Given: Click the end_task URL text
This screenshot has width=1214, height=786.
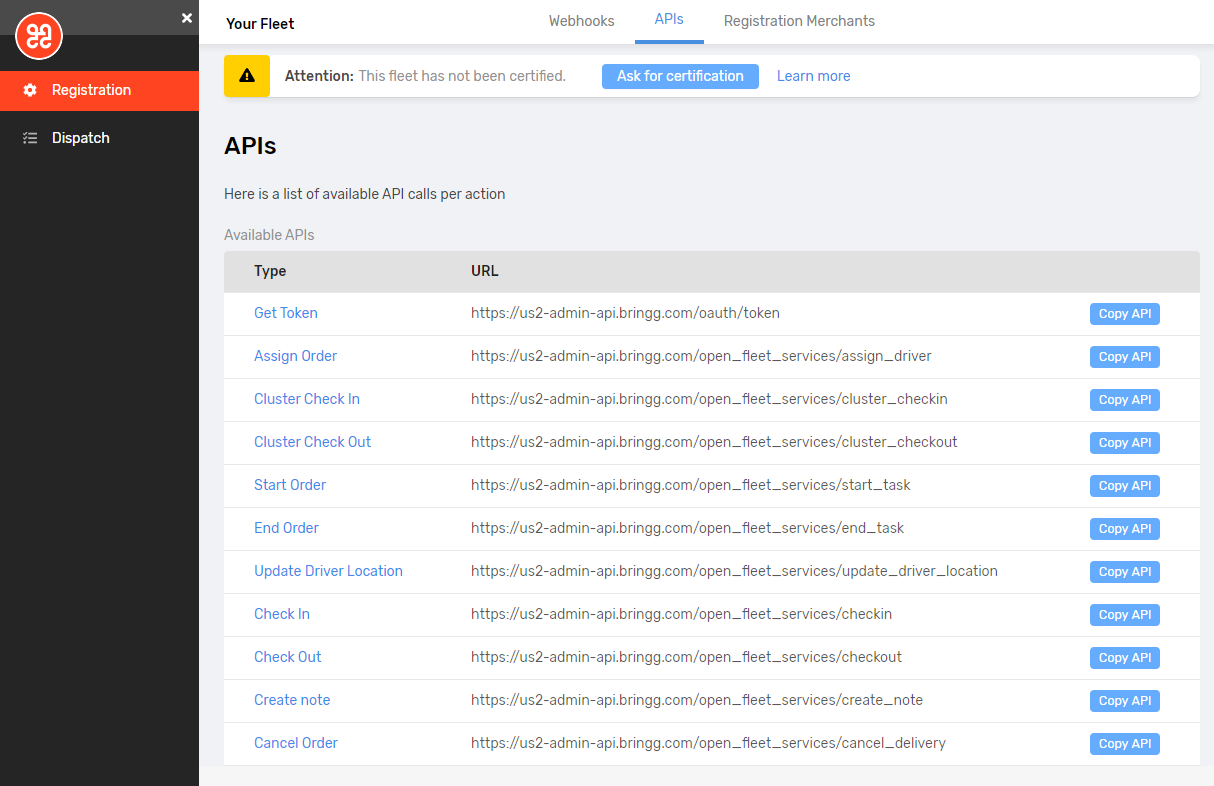Looking at the screenshot, I should pos(687,528).
